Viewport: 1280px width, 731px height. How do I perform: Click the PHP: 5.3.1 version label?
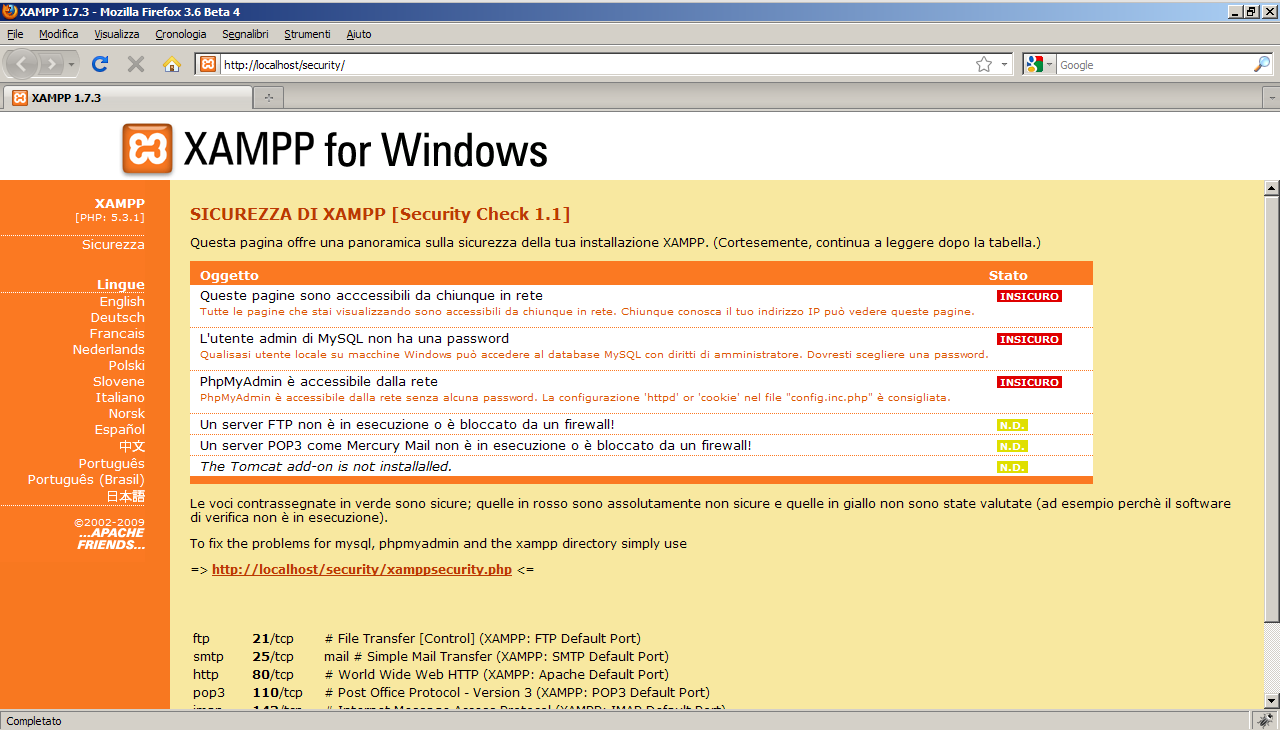coord(110,217)
